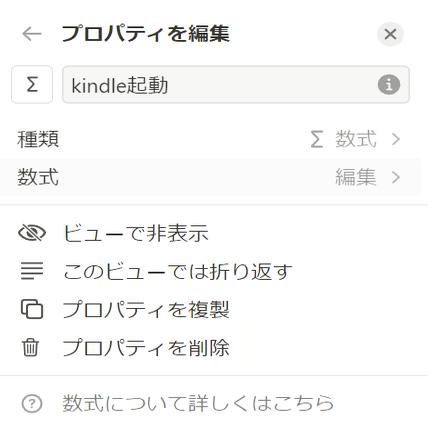
Task: Click the crossed-eye hide icon
Action: coord(32,233)
